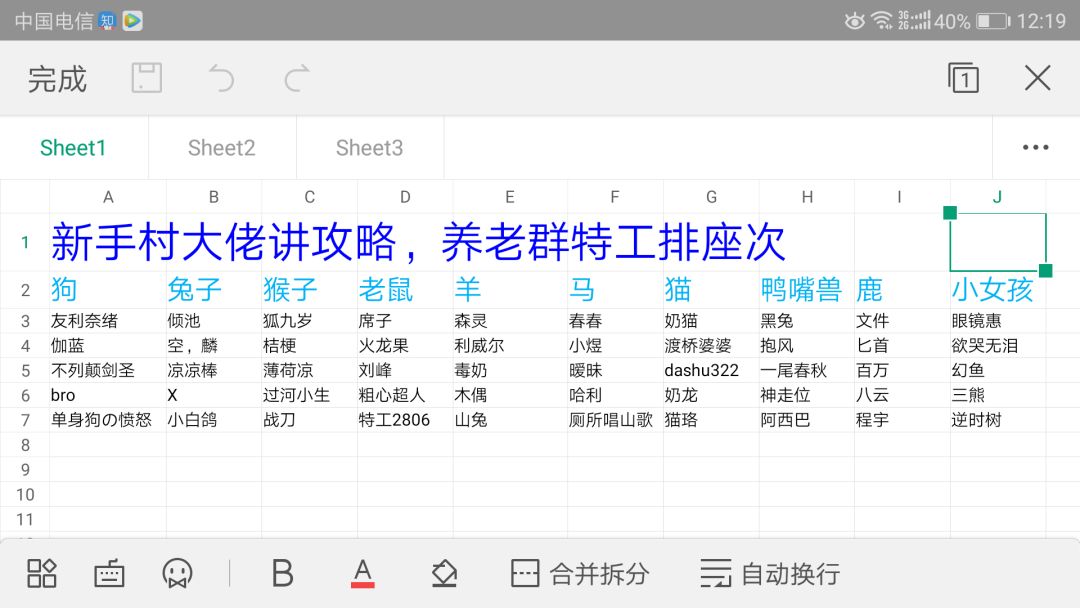Select the 猴子 header cell
1080x608 pixels.
(x=309, y=290)
